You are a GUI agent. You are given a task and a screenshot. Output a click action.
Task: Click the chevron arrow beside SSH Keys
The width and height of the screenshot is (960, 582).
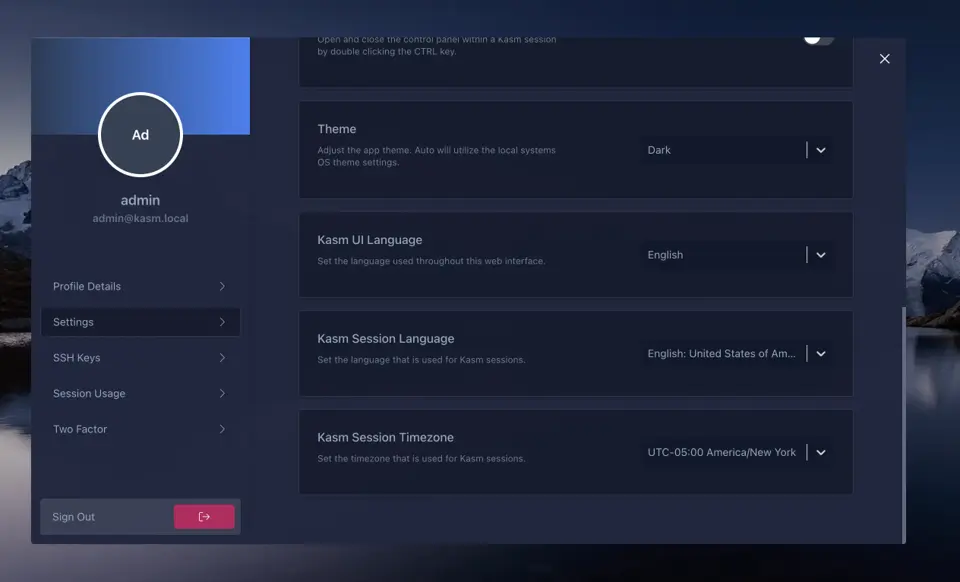pos(222,357)
